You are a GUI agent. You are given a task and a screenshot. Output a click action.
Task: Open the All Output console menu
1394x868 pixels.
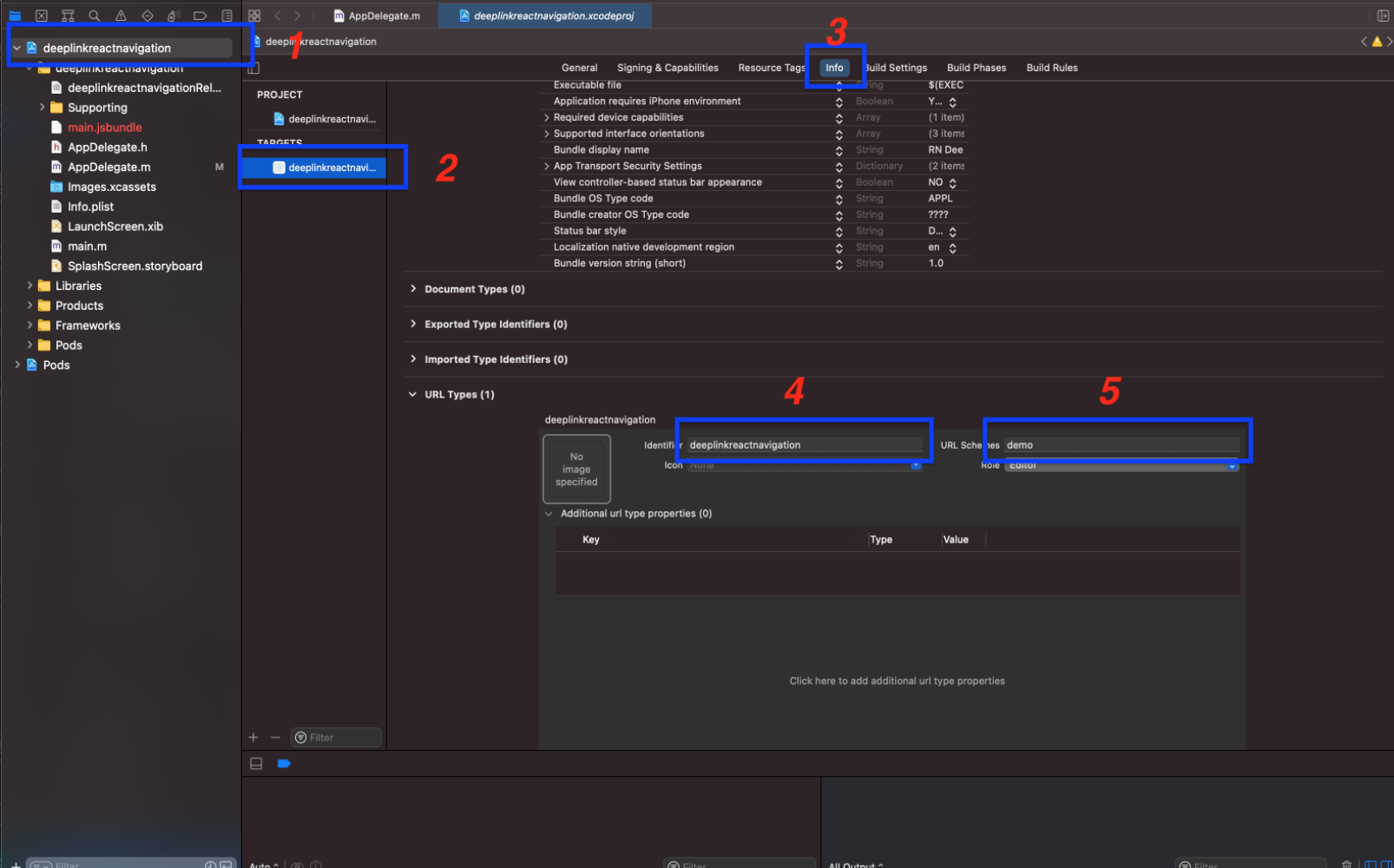(857, 865)
